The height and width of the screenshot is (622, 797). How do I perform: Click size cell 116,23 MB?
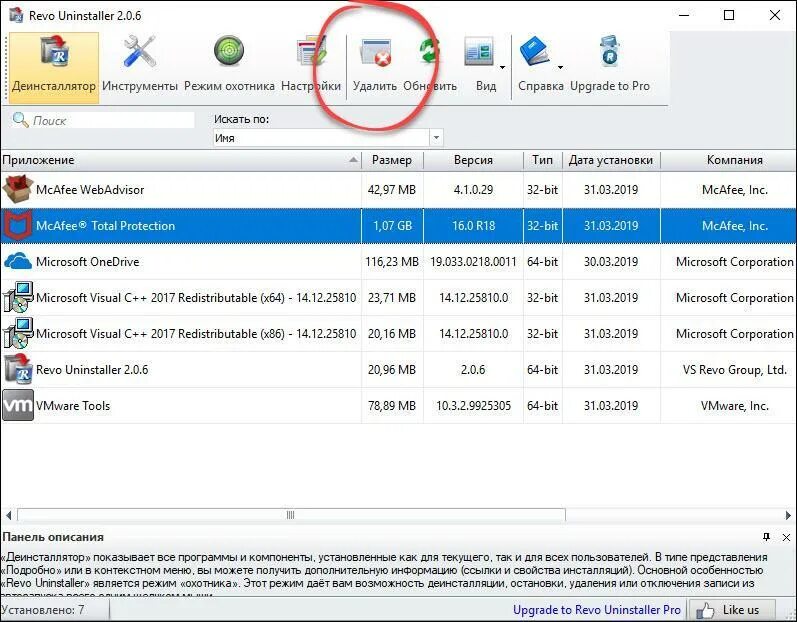392,262
